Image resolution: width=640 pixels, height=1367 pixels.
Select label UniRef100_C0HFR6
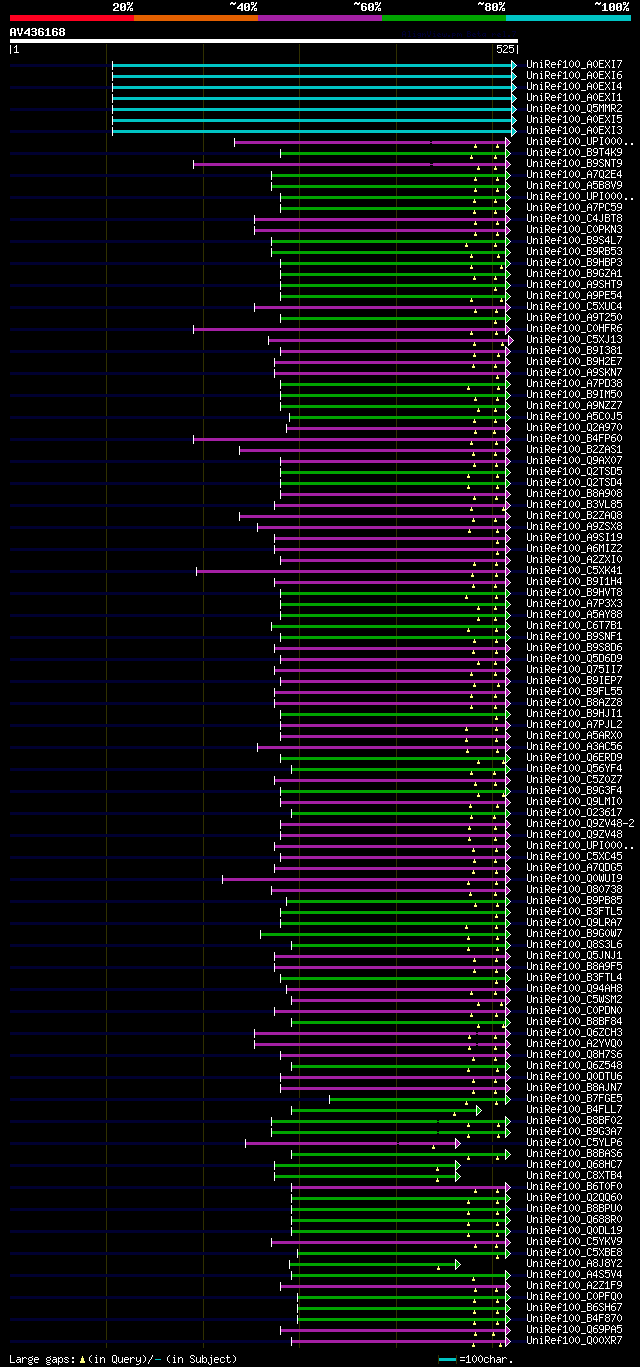click(574, 328)
